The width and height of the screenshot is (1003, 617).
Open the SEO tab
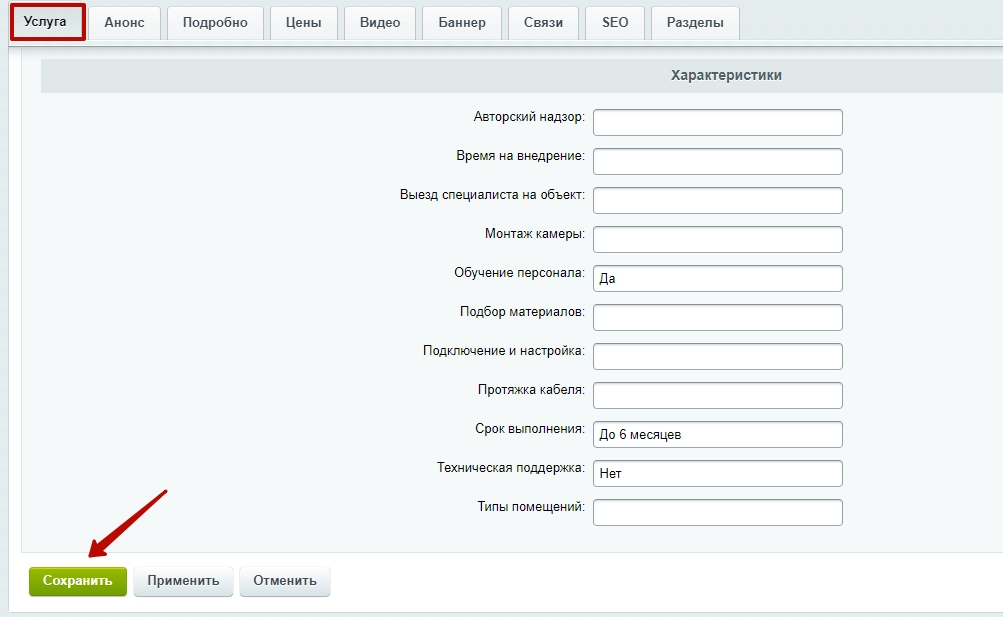pos(615,23)
